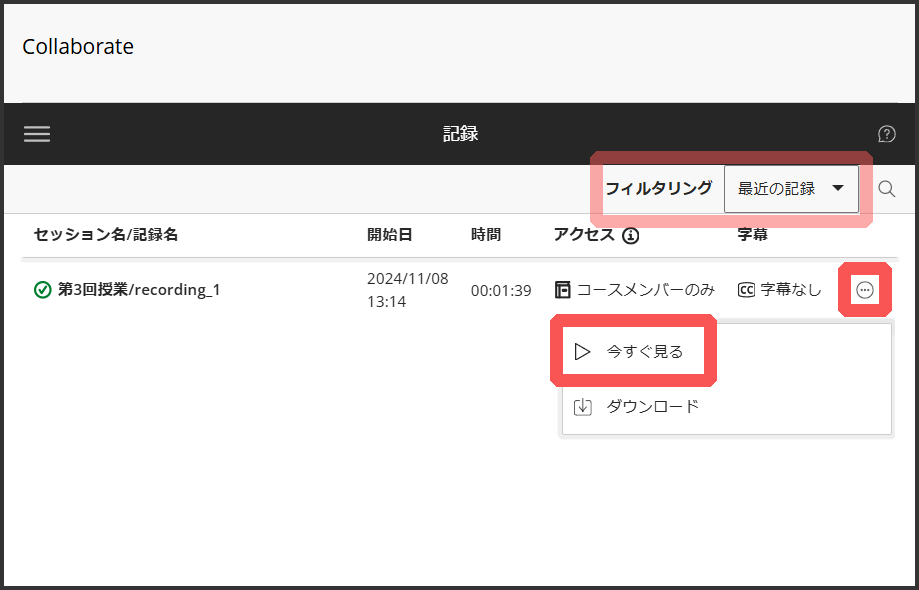
Task: Click the 開始日 column header
Action: coord(389,235)
